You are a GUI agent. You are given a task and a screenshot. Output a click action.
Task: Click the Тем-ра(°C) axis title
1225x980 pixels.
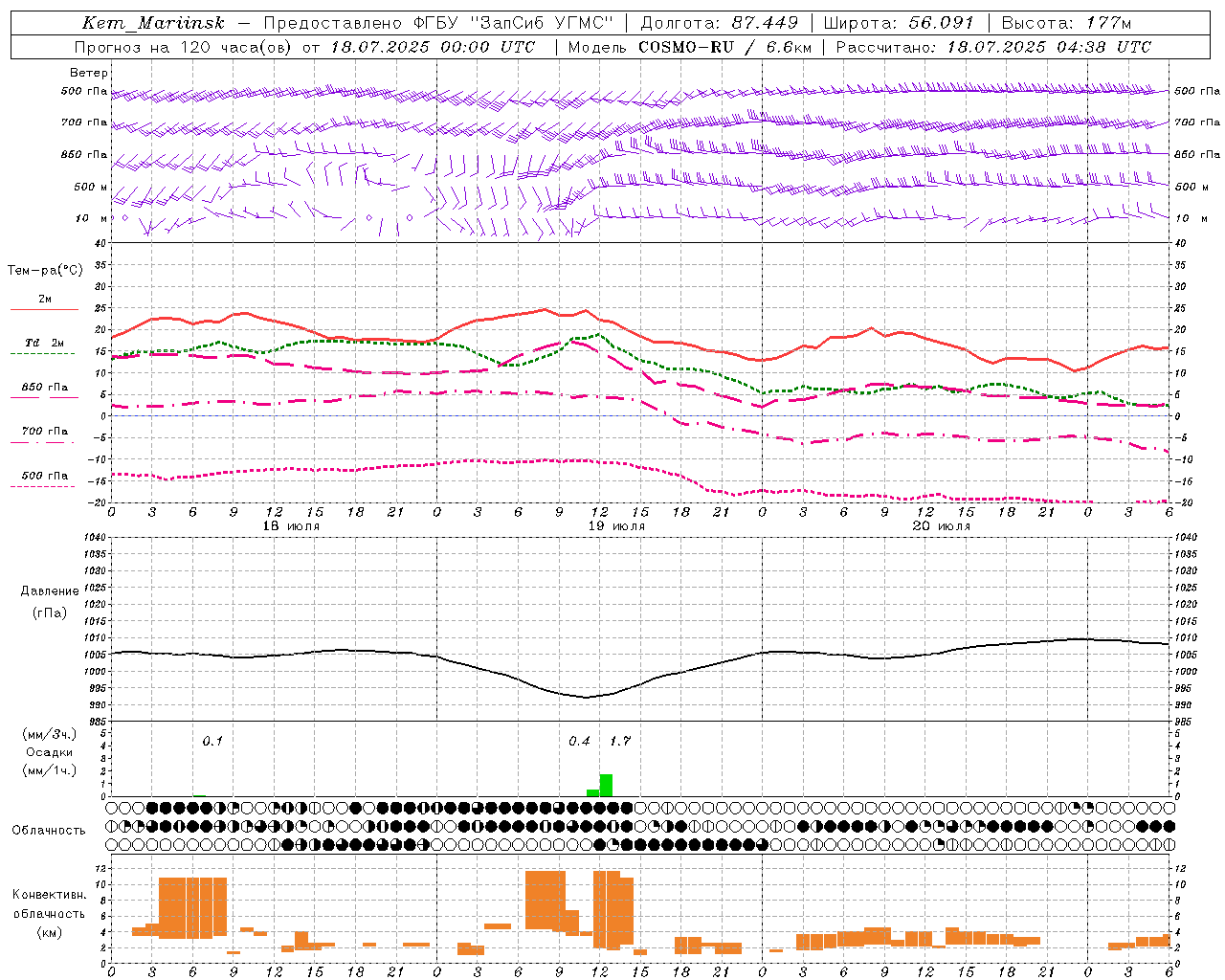pos(45,271)
